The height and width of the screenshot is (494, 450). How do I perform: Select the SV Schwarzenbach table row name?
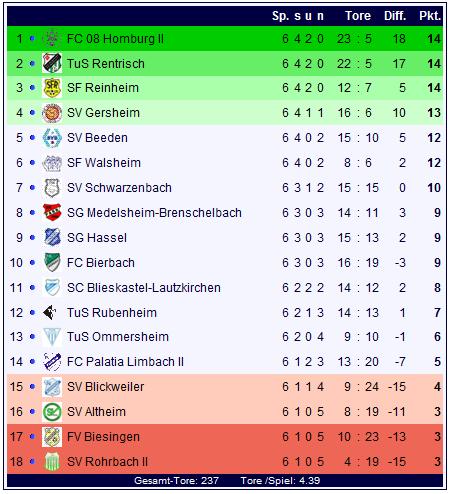pos(119,188)
